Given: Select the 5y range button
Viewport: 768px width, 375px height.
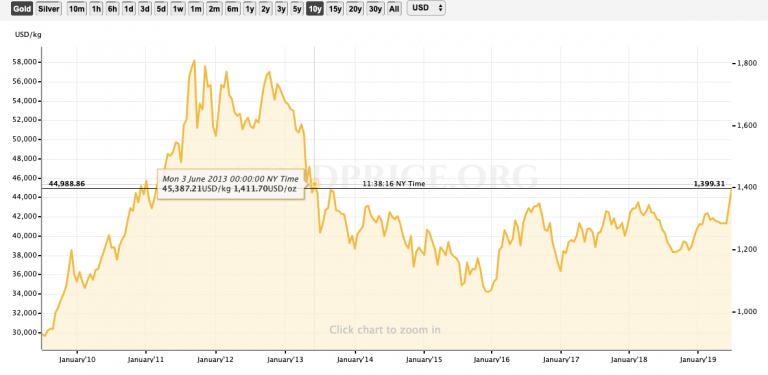Looking at the screenshot, I should (297, 9).
